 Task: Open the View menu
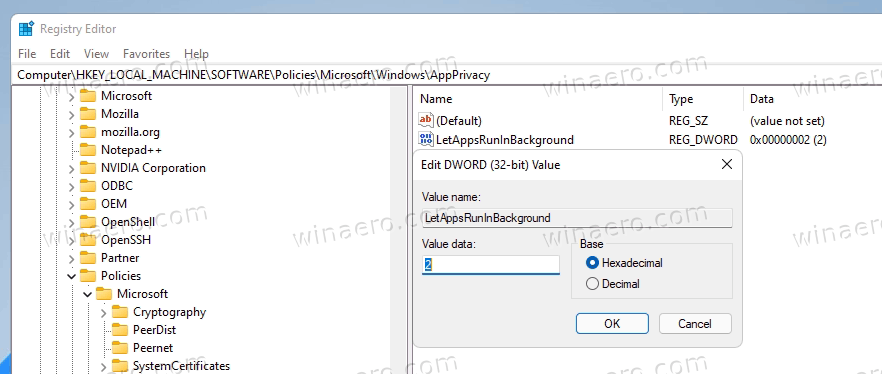tap(96, 54)
